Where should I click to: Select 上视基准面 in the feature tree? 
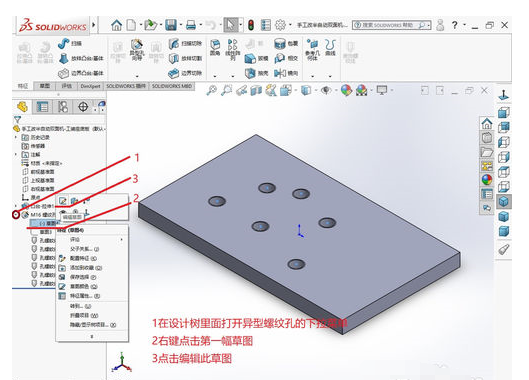tap(38, 180)
